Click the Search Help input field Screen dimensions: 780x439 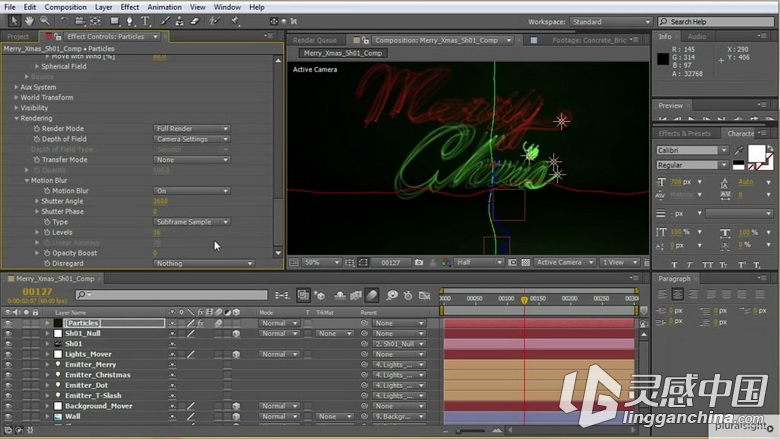pyautogui.click(x=716, y=22)
